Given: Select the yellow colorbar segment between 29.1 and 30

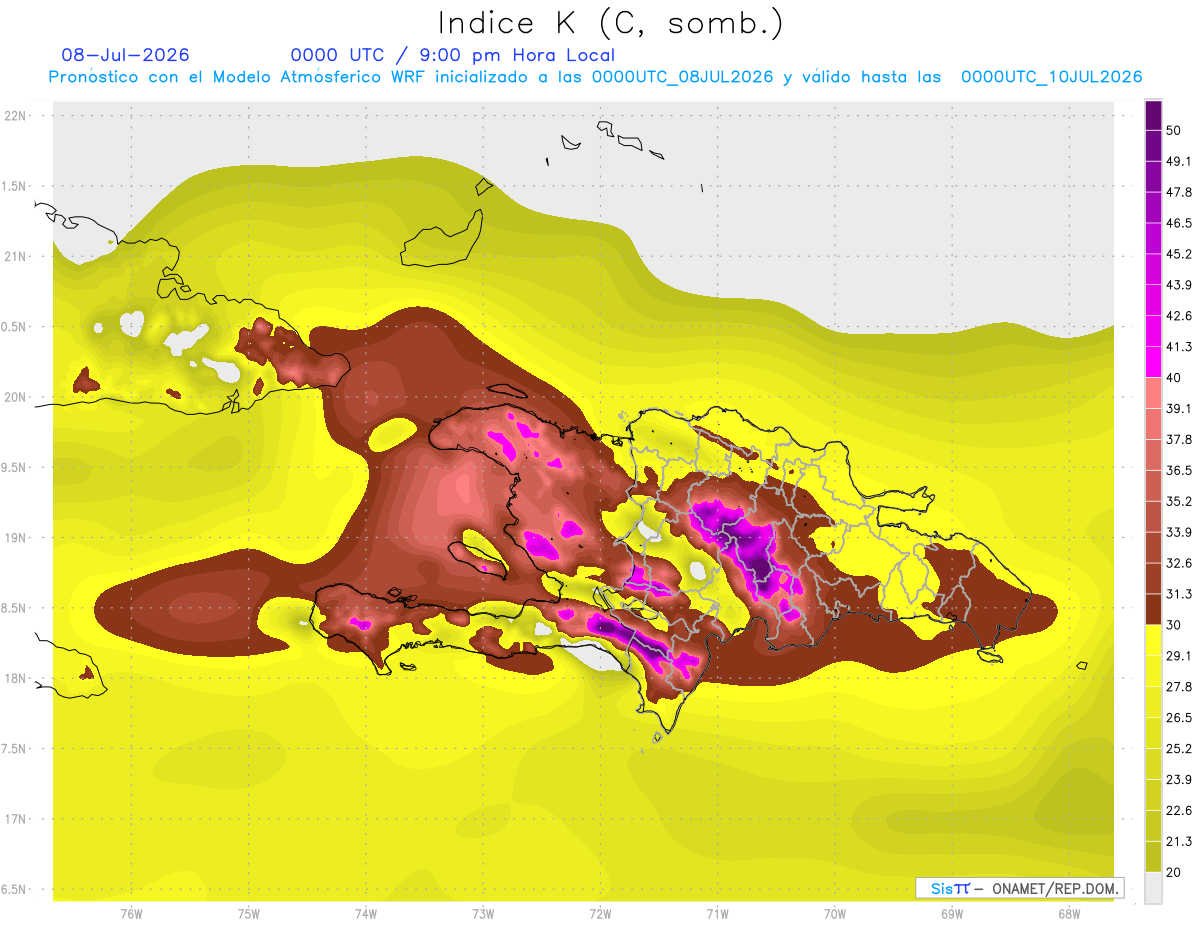Looking at the screenshot, I should pos(1153,640).
